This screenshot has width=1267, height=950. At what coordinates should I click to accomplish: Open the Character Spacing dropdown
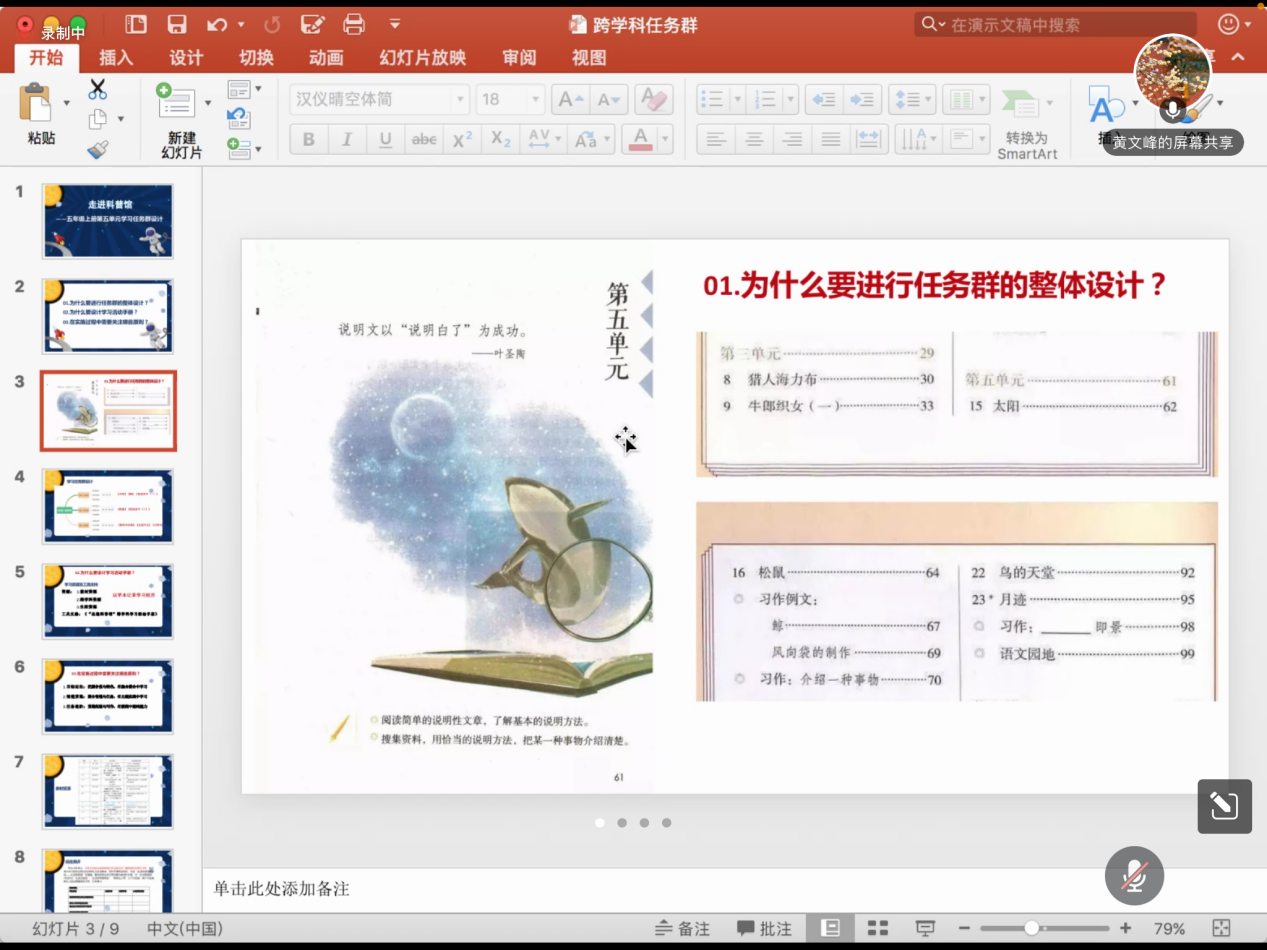[545, 139]
